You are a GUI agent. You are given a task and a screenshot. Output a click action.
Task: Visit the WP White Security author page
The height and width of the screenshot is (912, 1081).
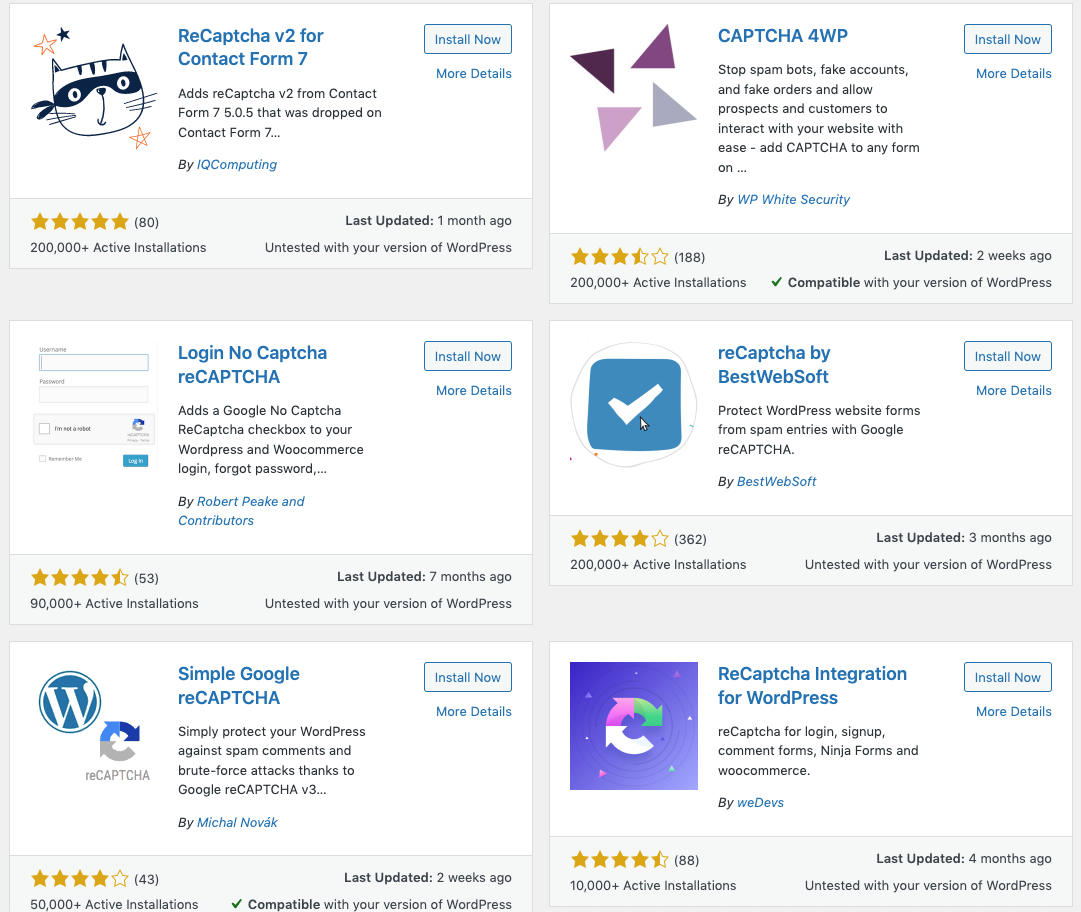pyautogui.click(x=793, y=200)
